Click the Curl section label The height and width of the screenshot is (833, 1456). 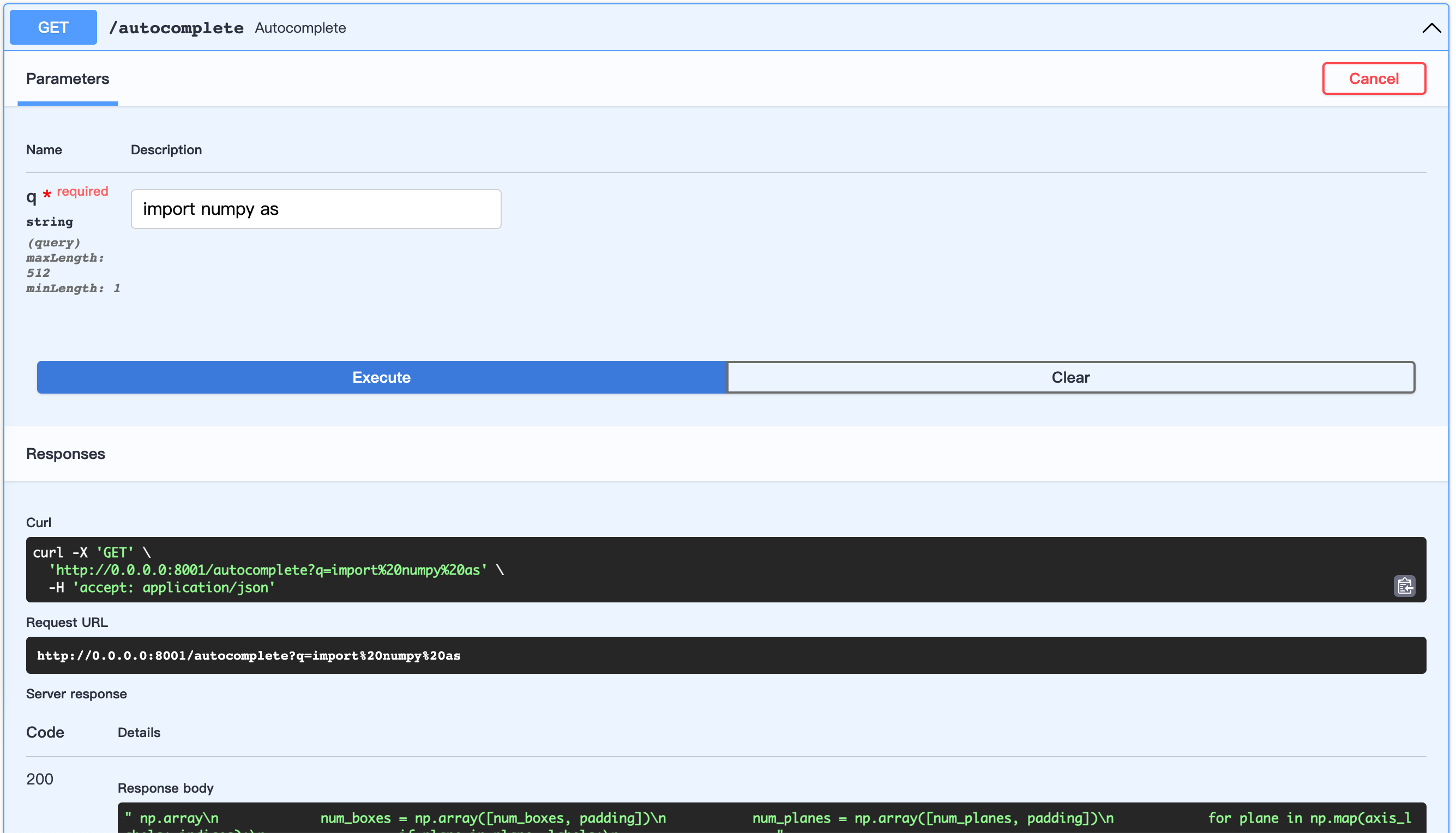(x=39, y=522)
